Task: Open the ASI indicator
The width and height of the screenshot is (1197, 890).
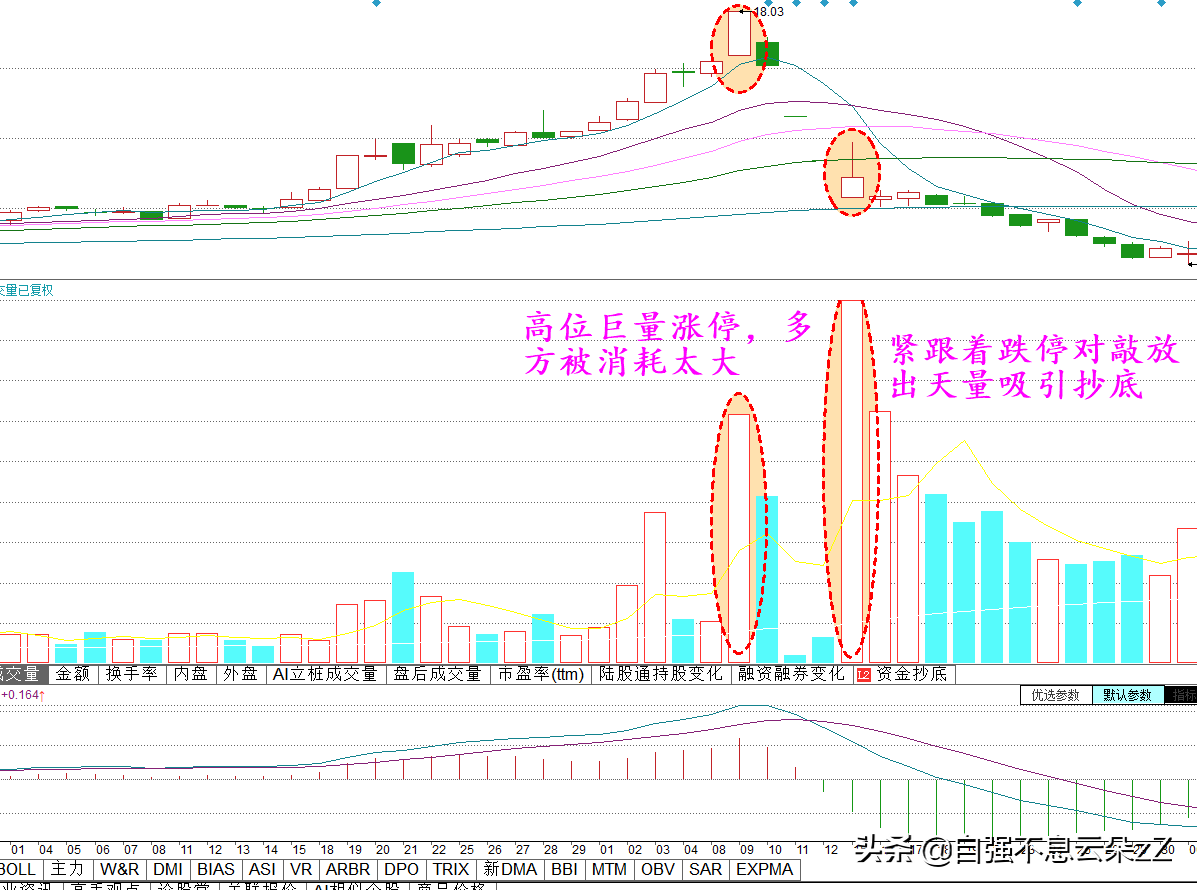Action: (x=263, y=869)
